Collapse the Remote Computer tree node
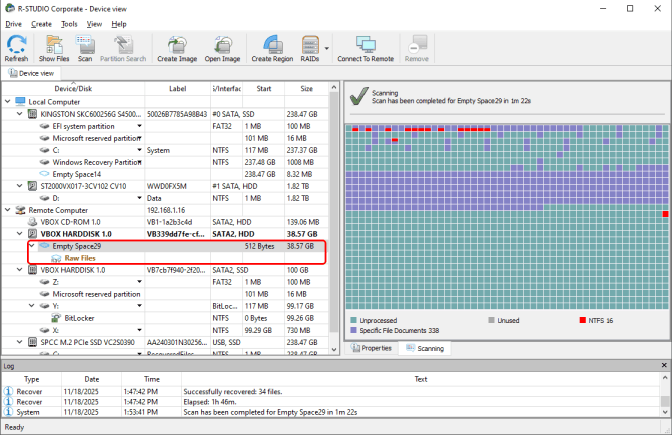This screenshot has width=672, height=435. click(x=8, y=210)
